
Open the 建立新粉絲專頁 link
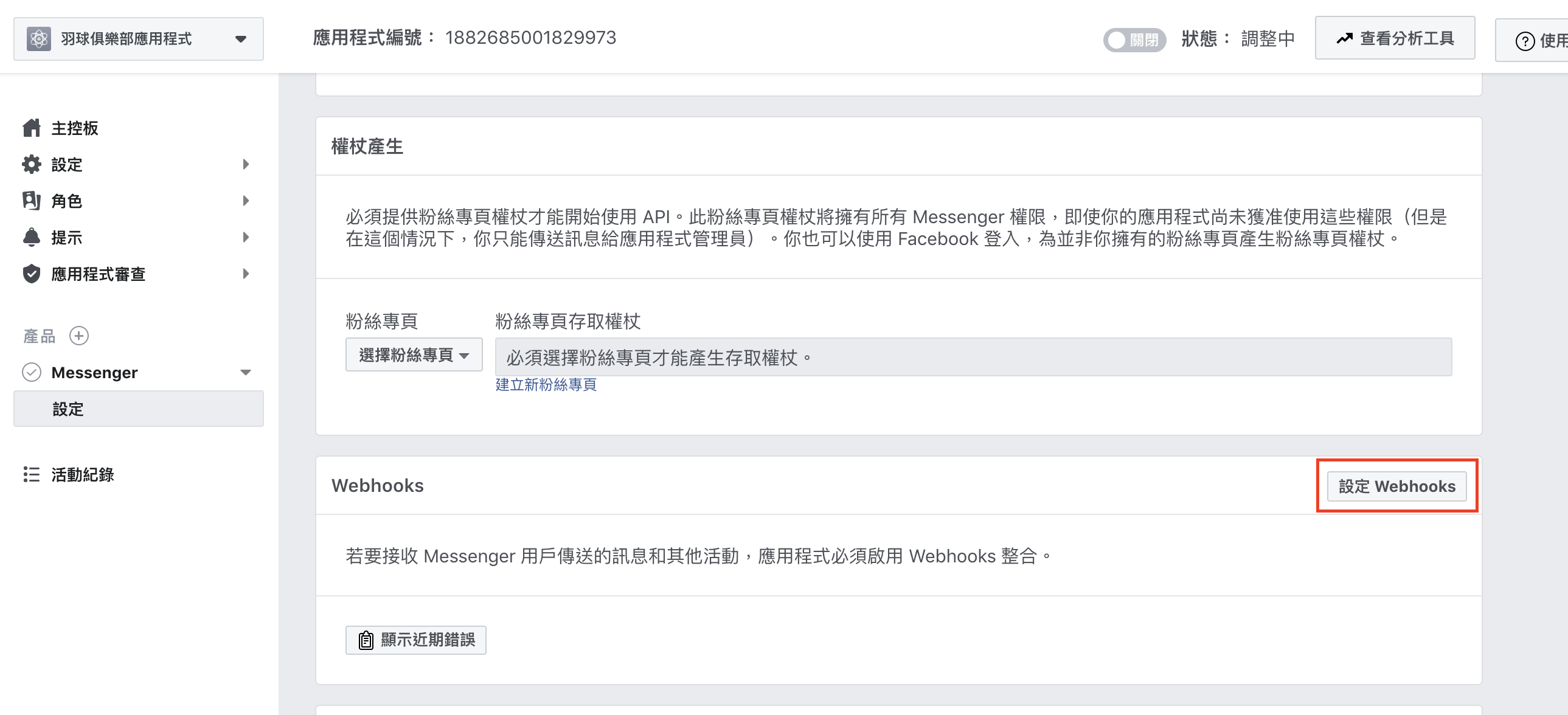546,385
